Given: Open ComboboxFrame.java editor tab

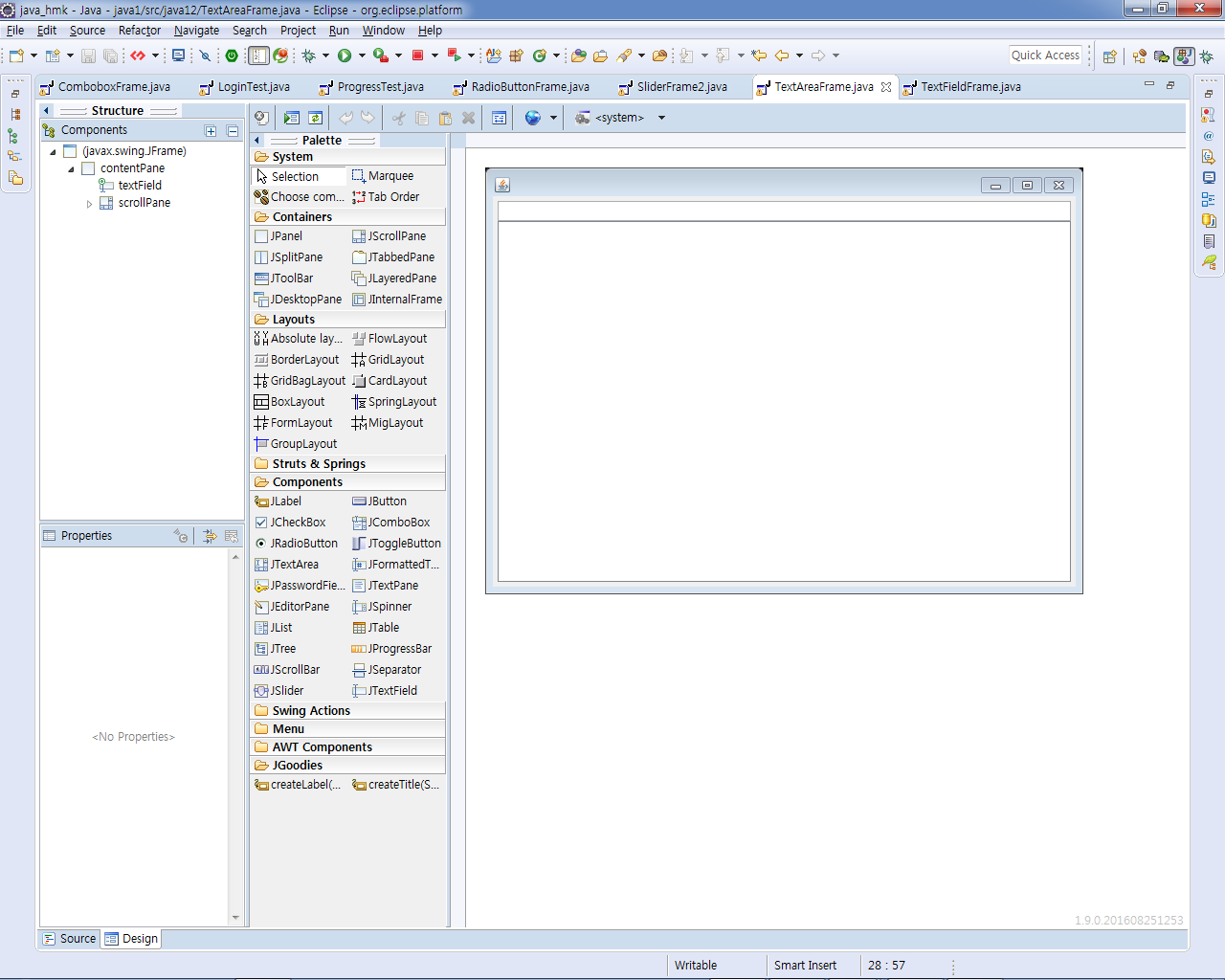Looking at the screenshot, I should pos(105,87).
